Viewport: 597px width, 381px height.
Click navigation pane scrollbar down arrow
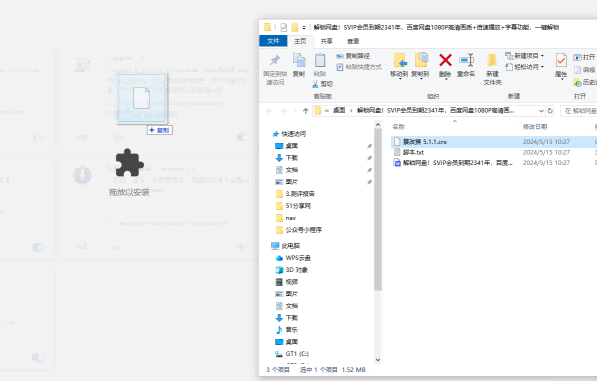click(378, 360)
